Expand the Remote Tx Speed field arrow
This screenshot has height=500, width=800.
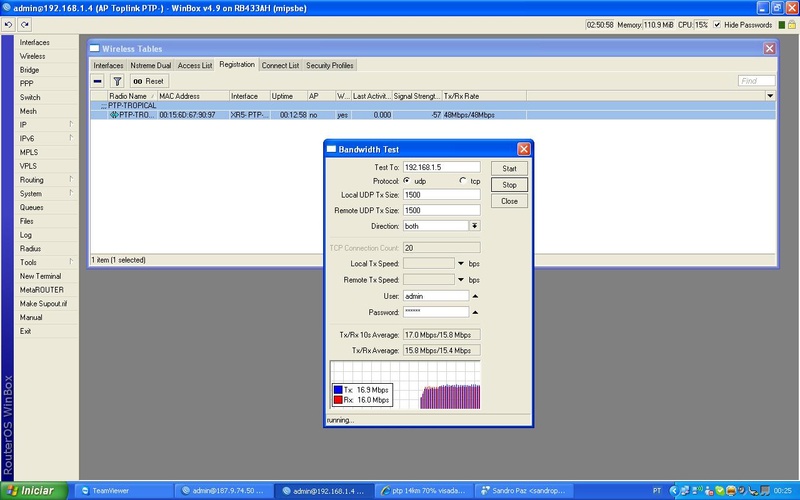(461, 280)
